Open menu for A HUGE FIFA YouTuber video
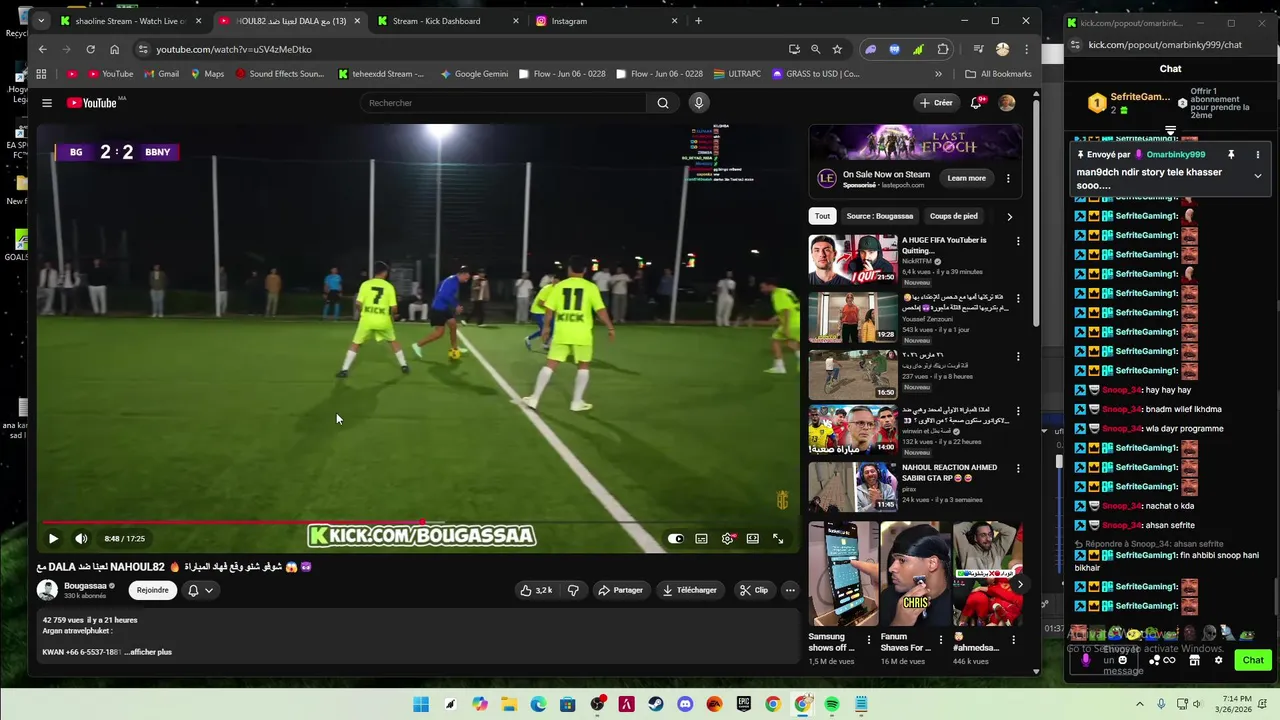This screenshot has width=1280, height=720. coord(1018,241)
